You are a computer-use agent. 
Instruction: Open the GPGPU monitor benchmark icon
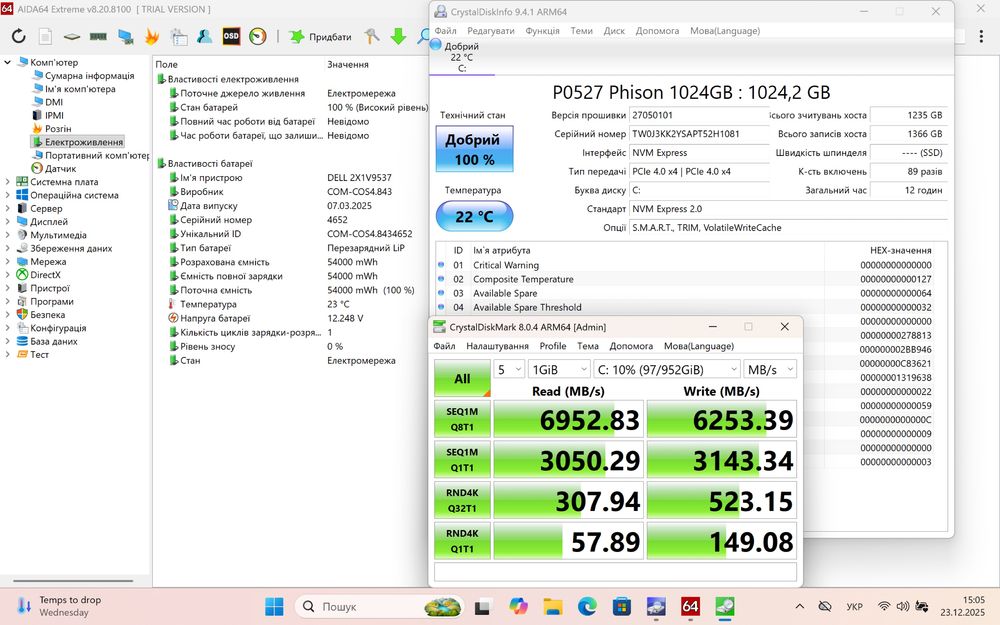(x=126, y=36)
